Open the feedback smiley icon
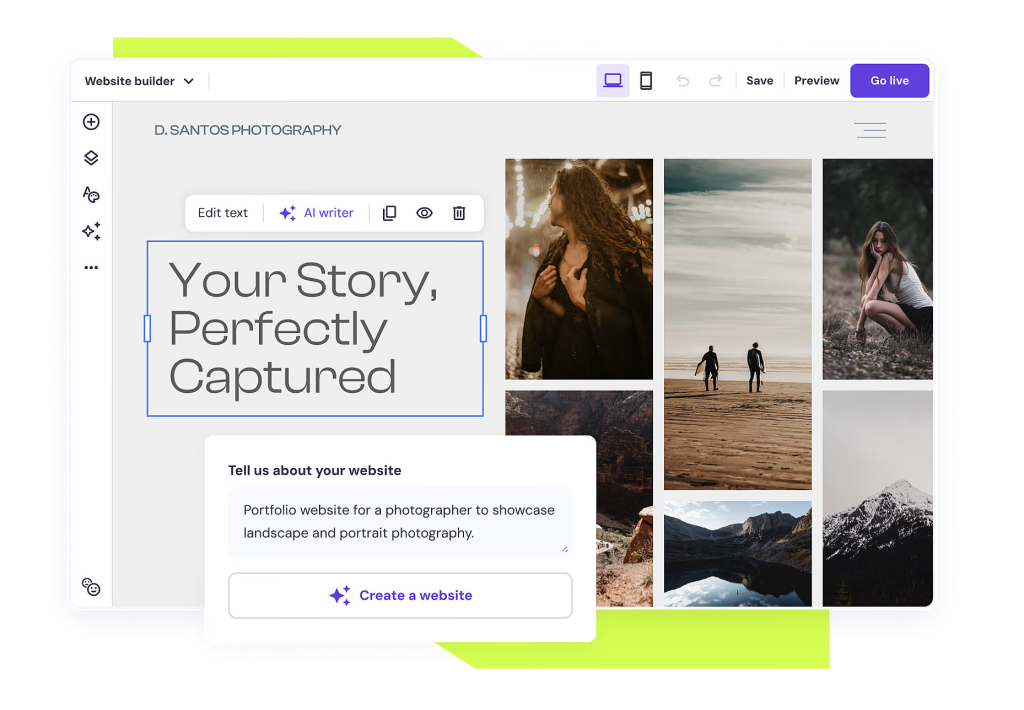Viewport: 1024px width, 710px height. click(x=91, y=587)
